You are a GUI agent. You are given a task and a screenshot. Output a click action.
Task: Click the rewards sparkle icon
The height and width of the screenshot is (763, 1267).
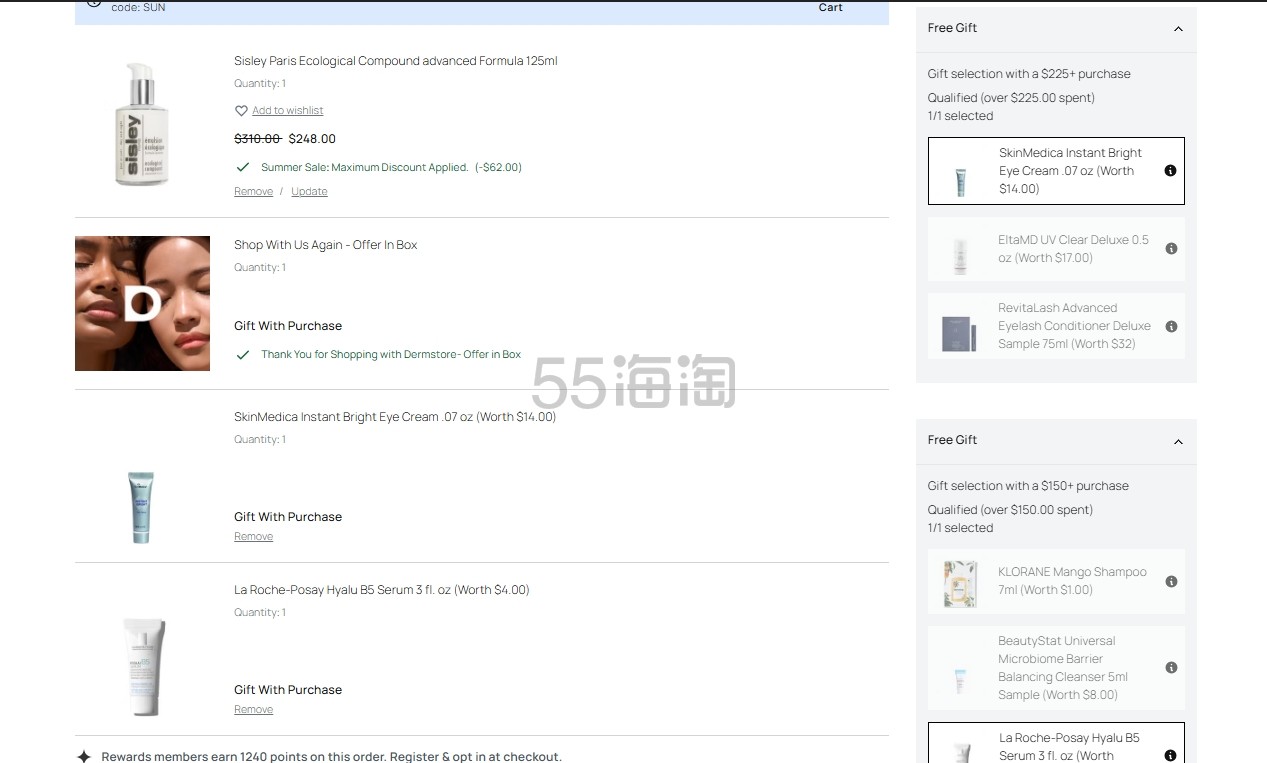pos(84,757)
